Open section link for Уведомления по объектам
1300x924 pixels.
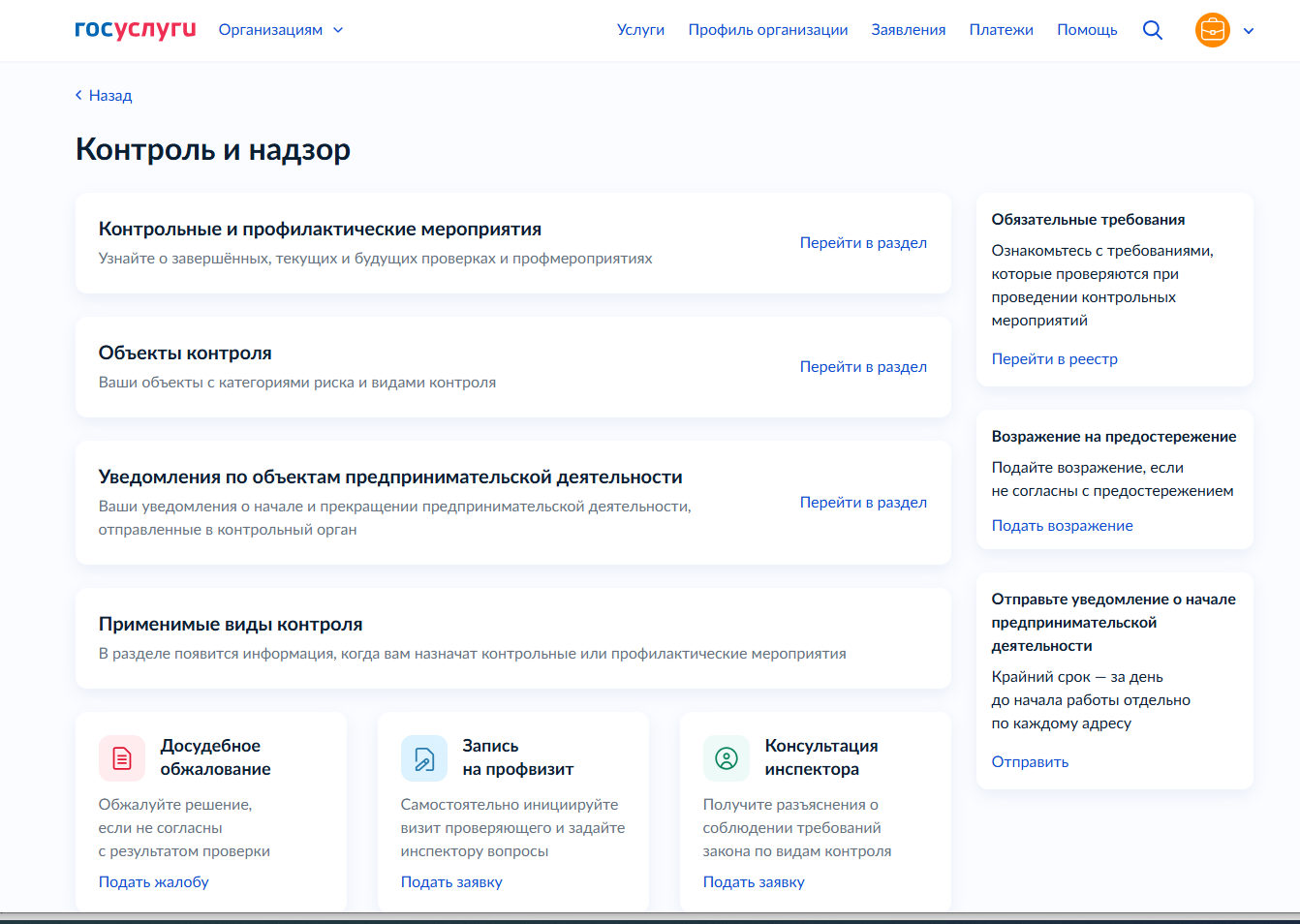point(863,503)
